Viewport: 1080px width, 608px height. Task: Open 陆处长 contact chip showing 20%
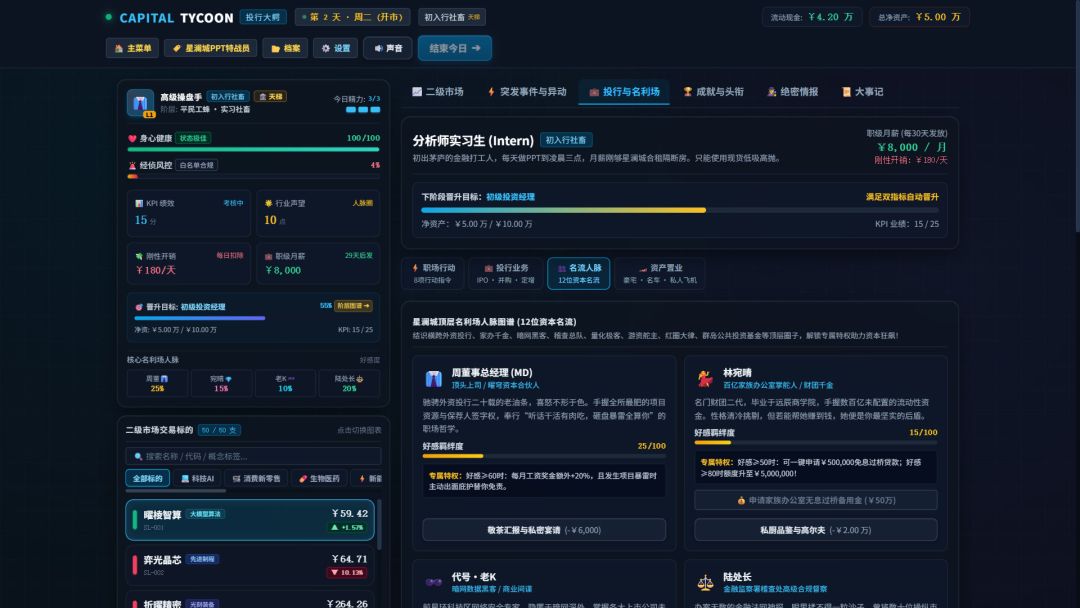[x=349, y=384]
